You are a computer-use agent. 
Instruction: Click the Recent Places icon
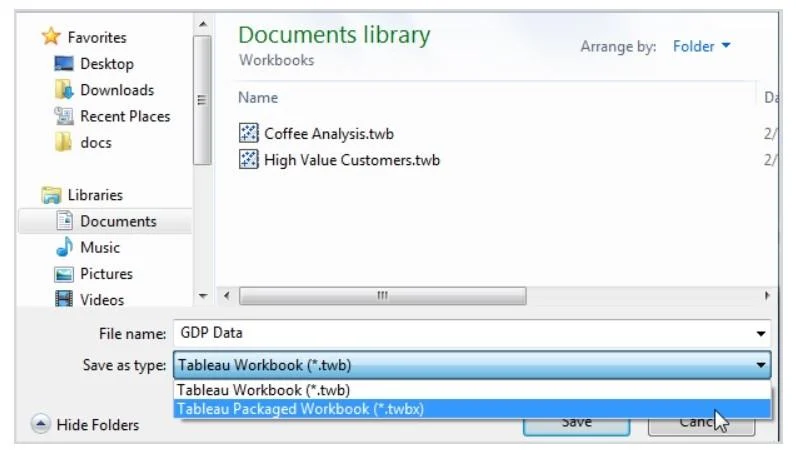tap(64, 116)
